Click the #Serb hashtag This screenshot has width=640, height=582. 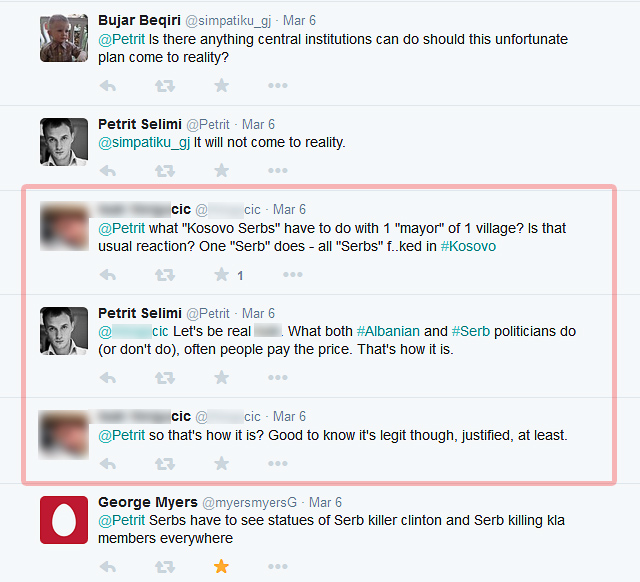[x=471, y=331]
